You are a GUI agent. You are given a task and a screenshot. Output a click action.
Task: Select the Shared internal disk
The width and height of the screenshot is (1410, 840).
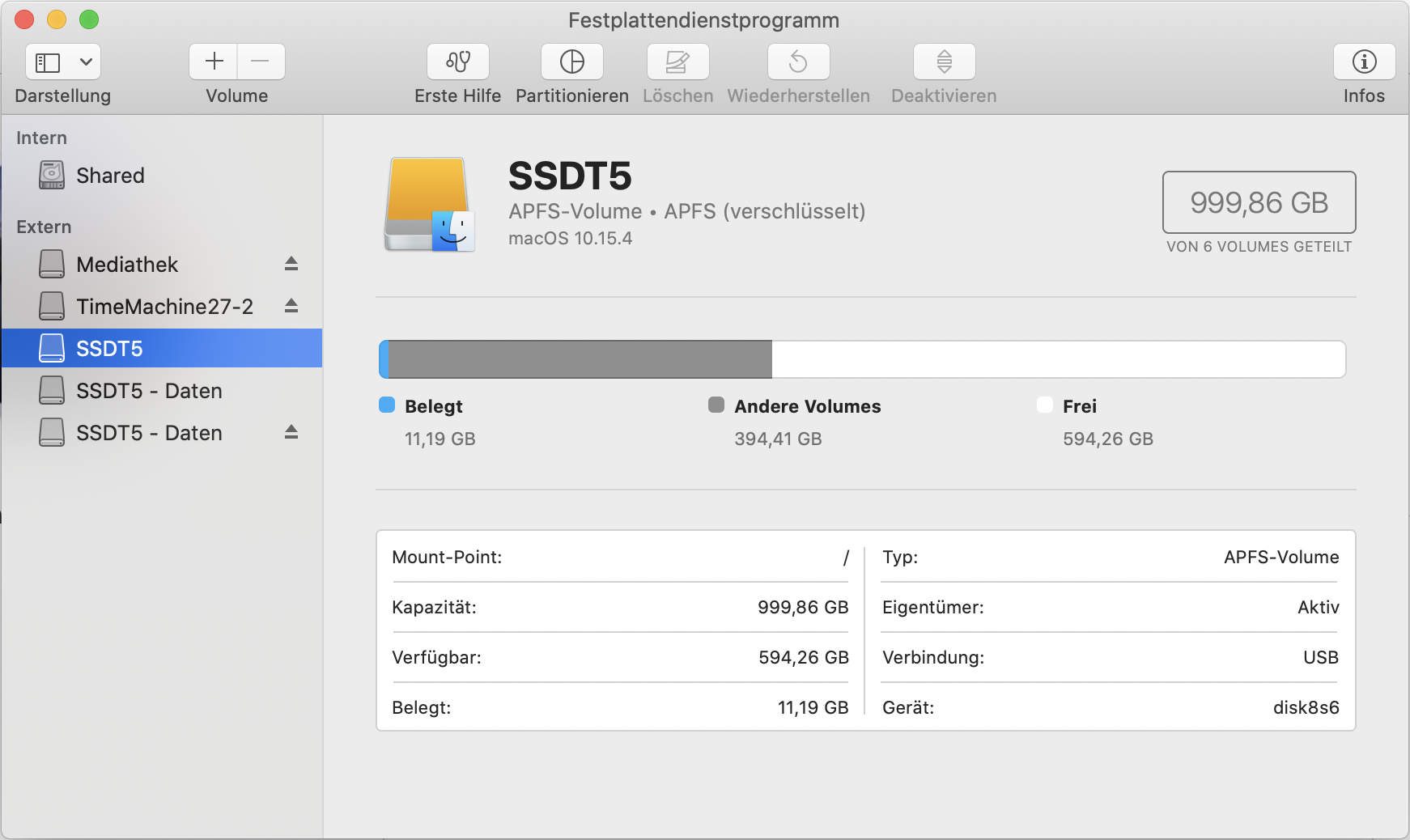110,176
